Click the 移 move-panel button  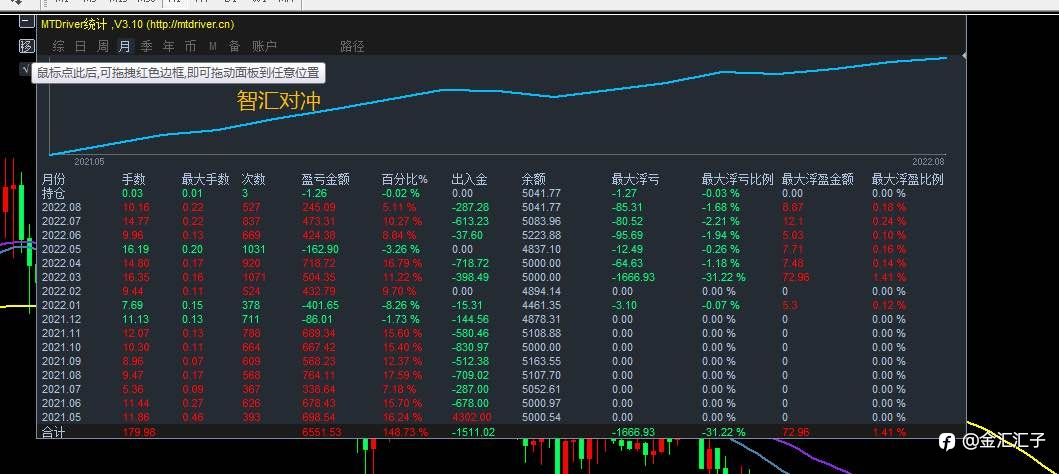click(x=26, y=46)
